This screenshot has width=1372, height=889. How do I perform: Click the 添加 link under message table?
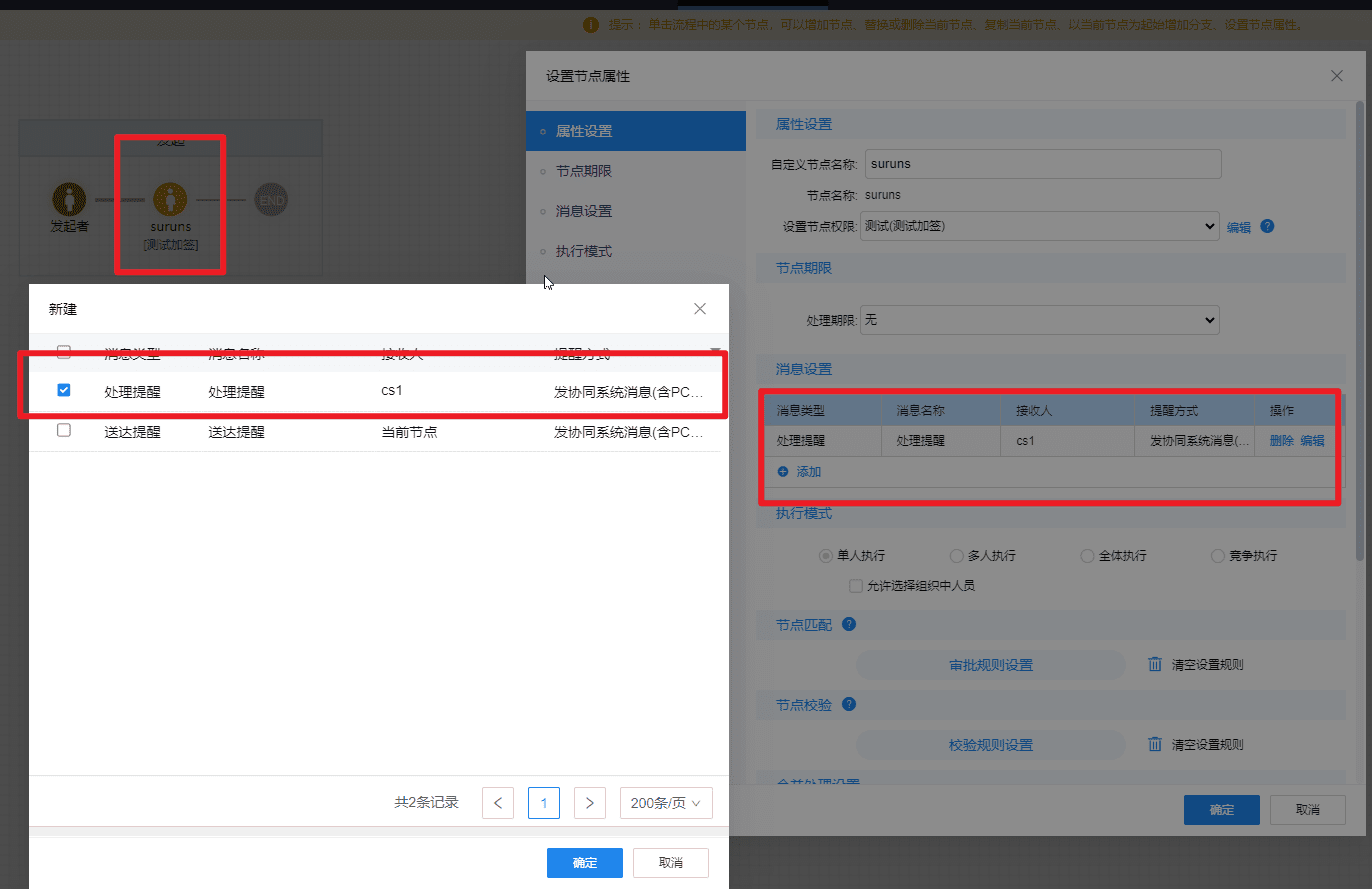809,472
